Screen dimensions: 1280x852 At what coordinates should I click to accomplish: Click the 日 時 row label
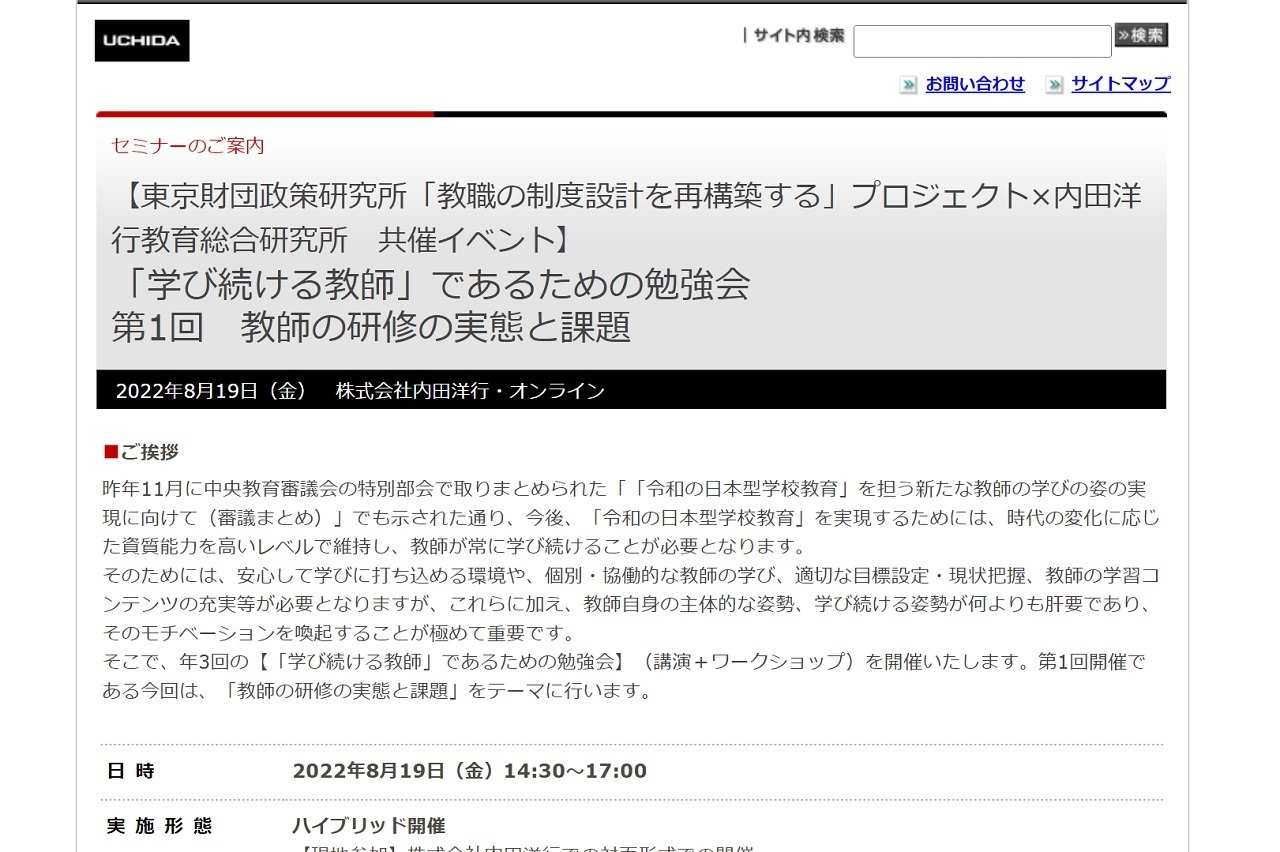coord(131,771)
